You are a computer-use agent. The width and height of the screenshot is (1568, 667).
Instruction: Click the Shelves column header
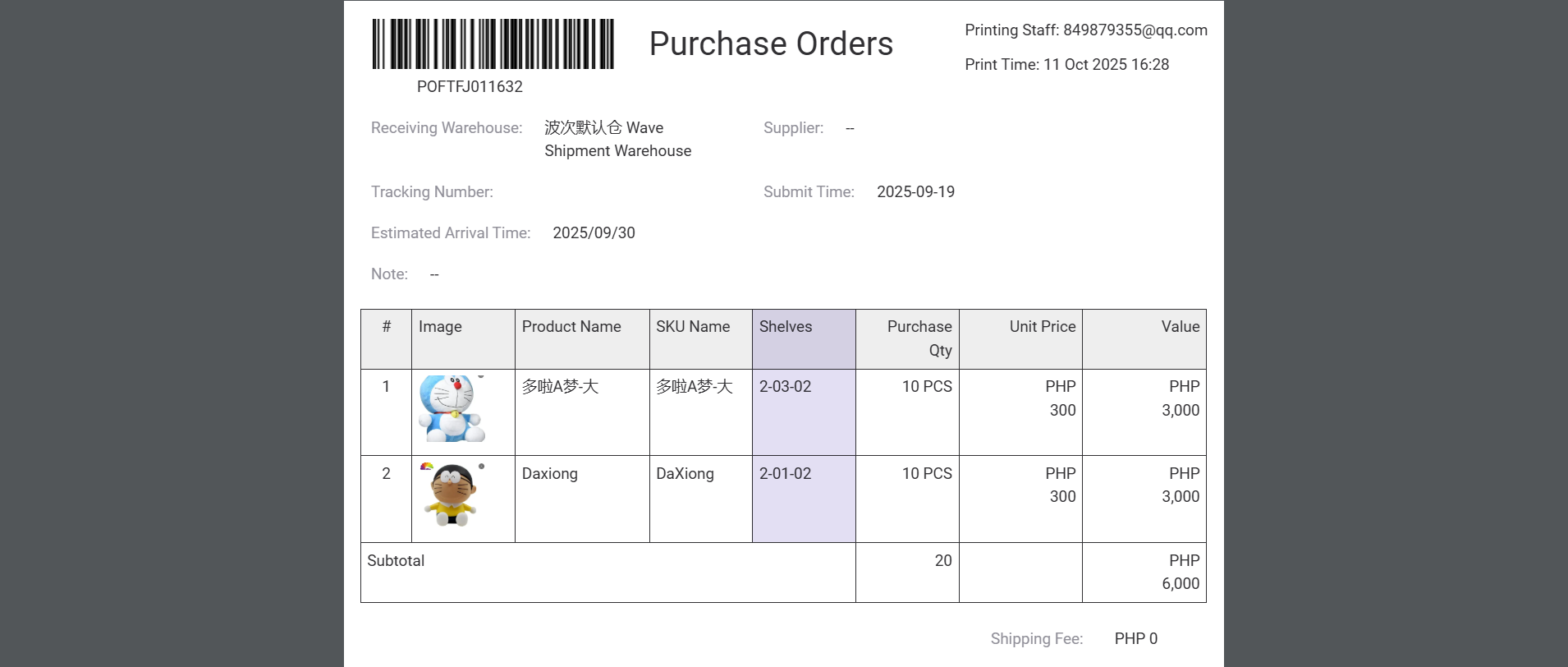click(786, 327)
